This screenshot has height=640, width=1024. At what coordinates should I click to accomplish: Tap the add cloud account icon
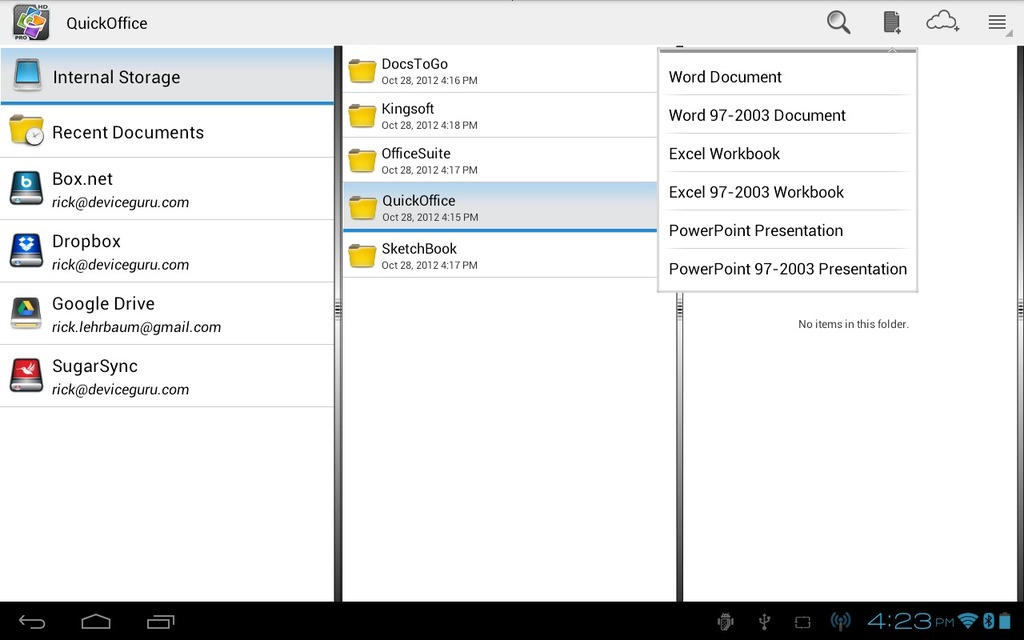(x=943, y=22)
